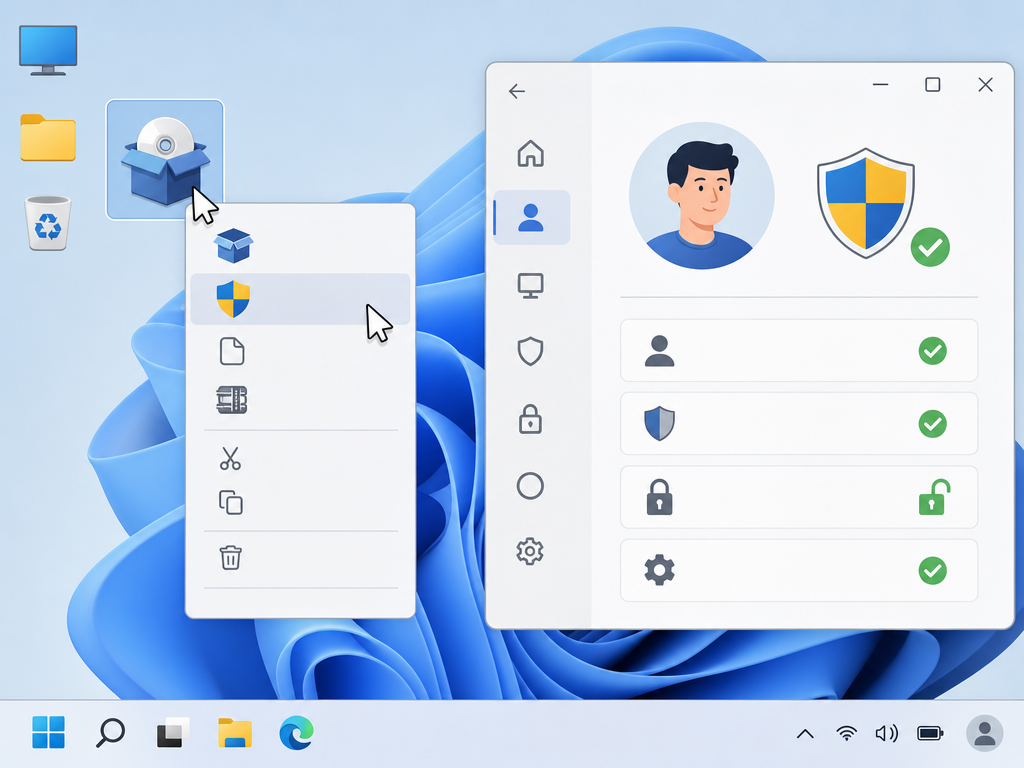The image size is (1024, 768).
Task: Check the battery status icon in tray
Action: (930, 733)
